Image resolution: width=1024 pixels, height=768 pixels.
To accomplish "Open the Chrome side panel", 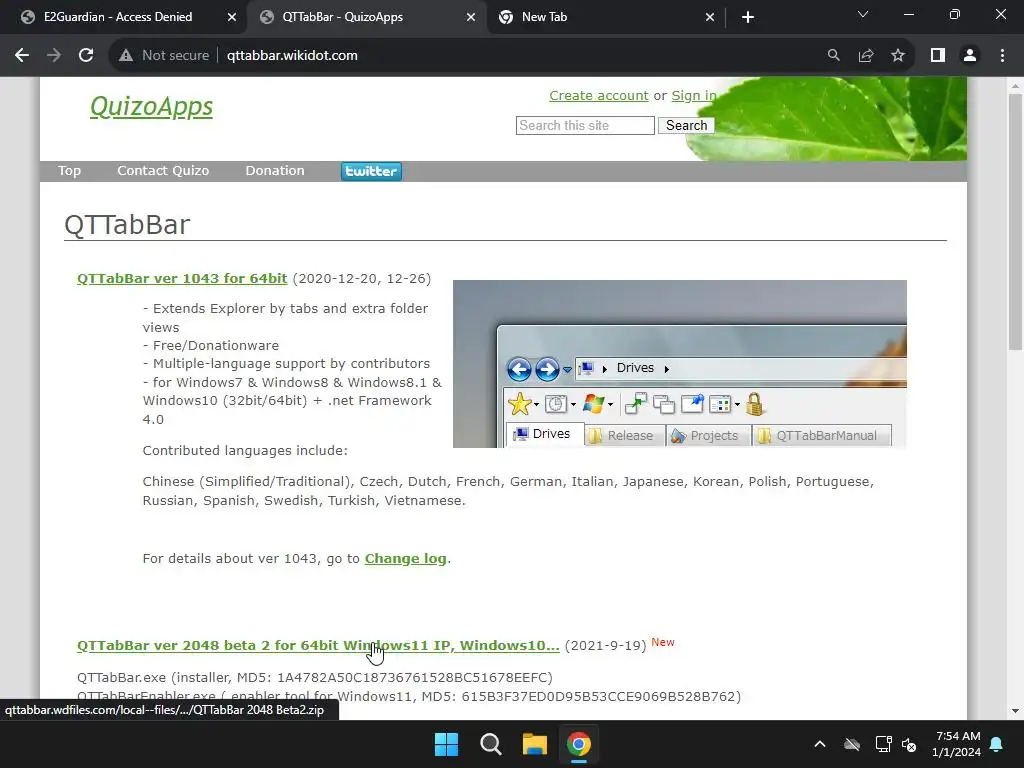I will [x=938, y=56].
